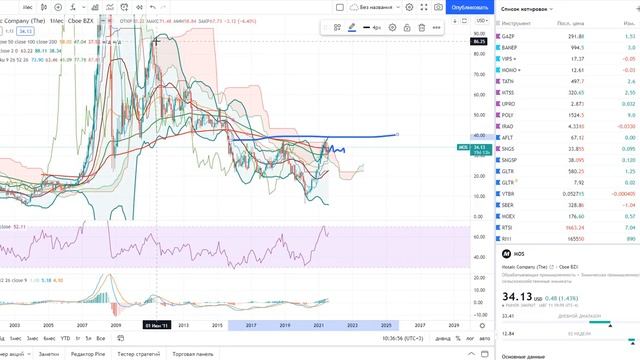
Task: Redo the last chart action
Action: [x=163, y=7]
